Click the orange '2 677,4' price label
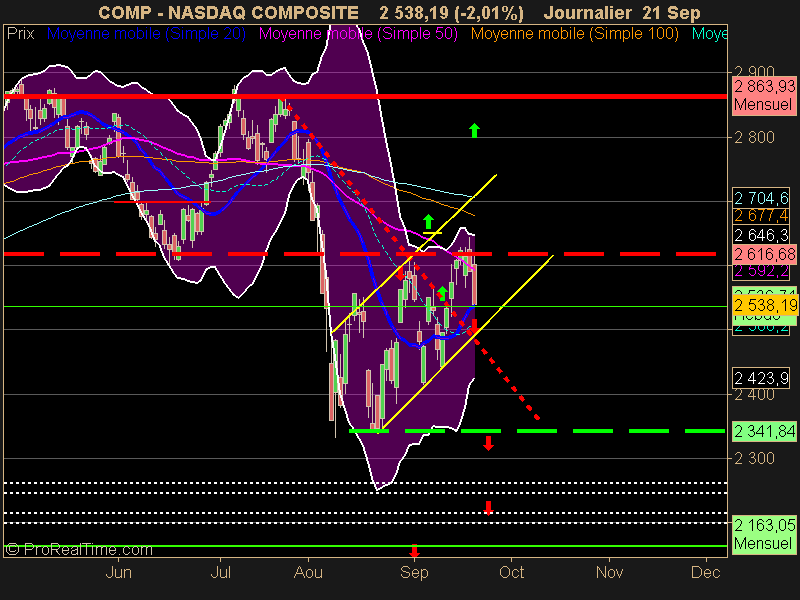The image size is (800, 600). (761, 216)
